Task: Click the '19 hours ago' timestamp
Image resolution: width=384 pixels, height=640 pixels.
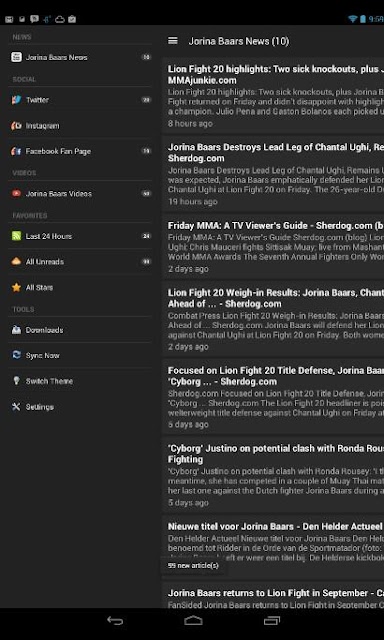Action: [193, 201]
